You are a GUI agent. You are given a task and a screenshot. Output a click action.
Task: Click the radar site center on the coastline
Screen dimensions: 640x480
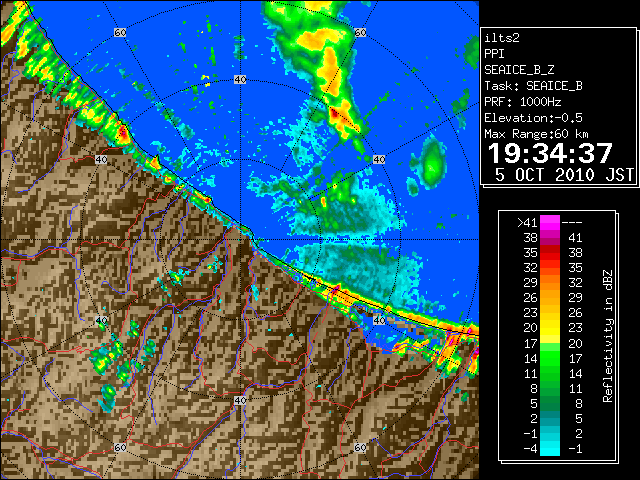[240, 240]
